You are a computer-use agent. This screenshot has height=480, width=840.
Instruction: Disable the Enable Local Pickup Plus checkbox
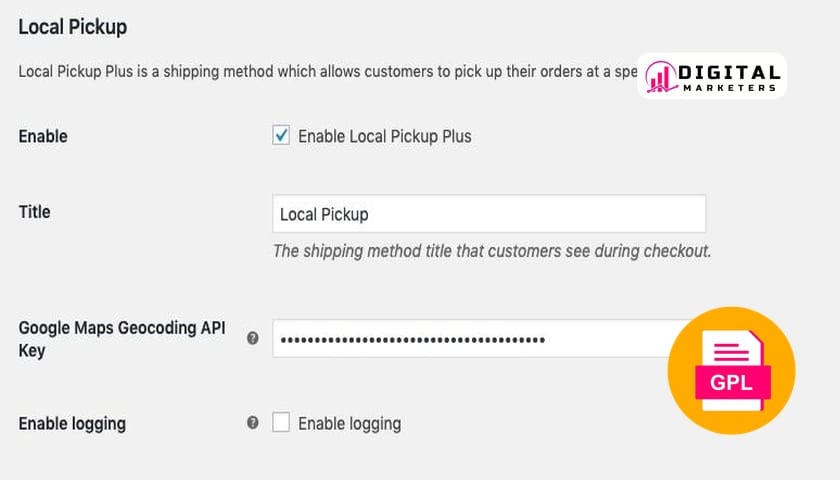coord(281,136)
